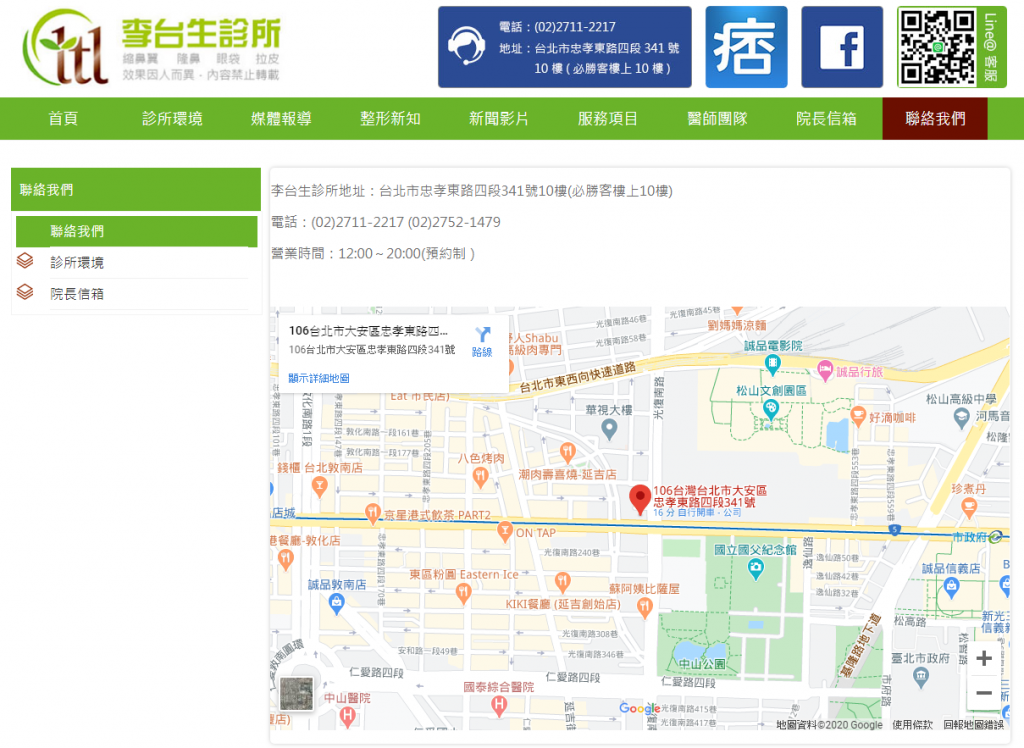Open 診所環境 in top navigation bar

(172, 118)
